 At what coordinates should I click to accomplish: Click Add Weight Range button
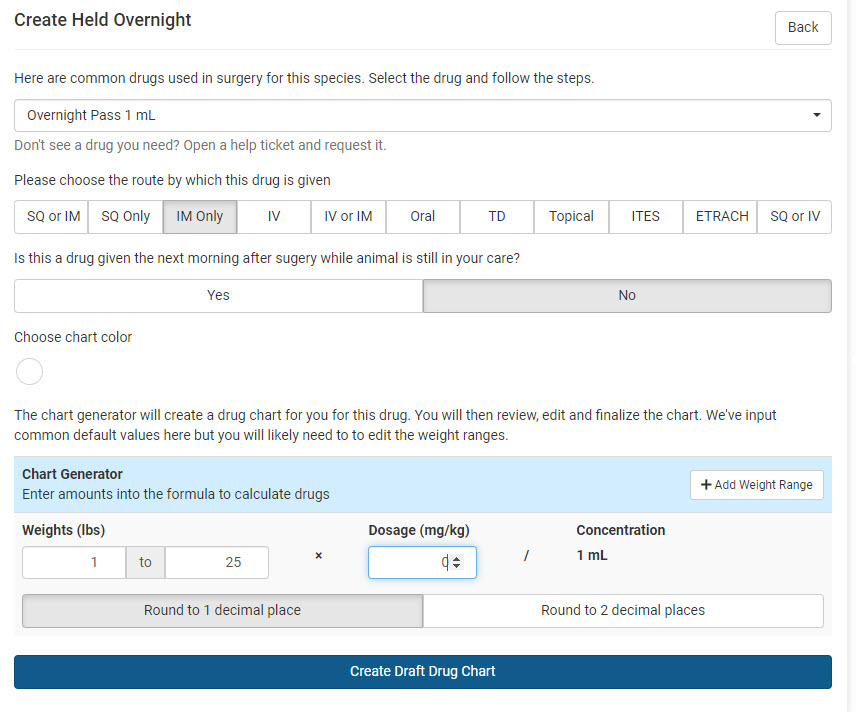[x=756, y=485]
